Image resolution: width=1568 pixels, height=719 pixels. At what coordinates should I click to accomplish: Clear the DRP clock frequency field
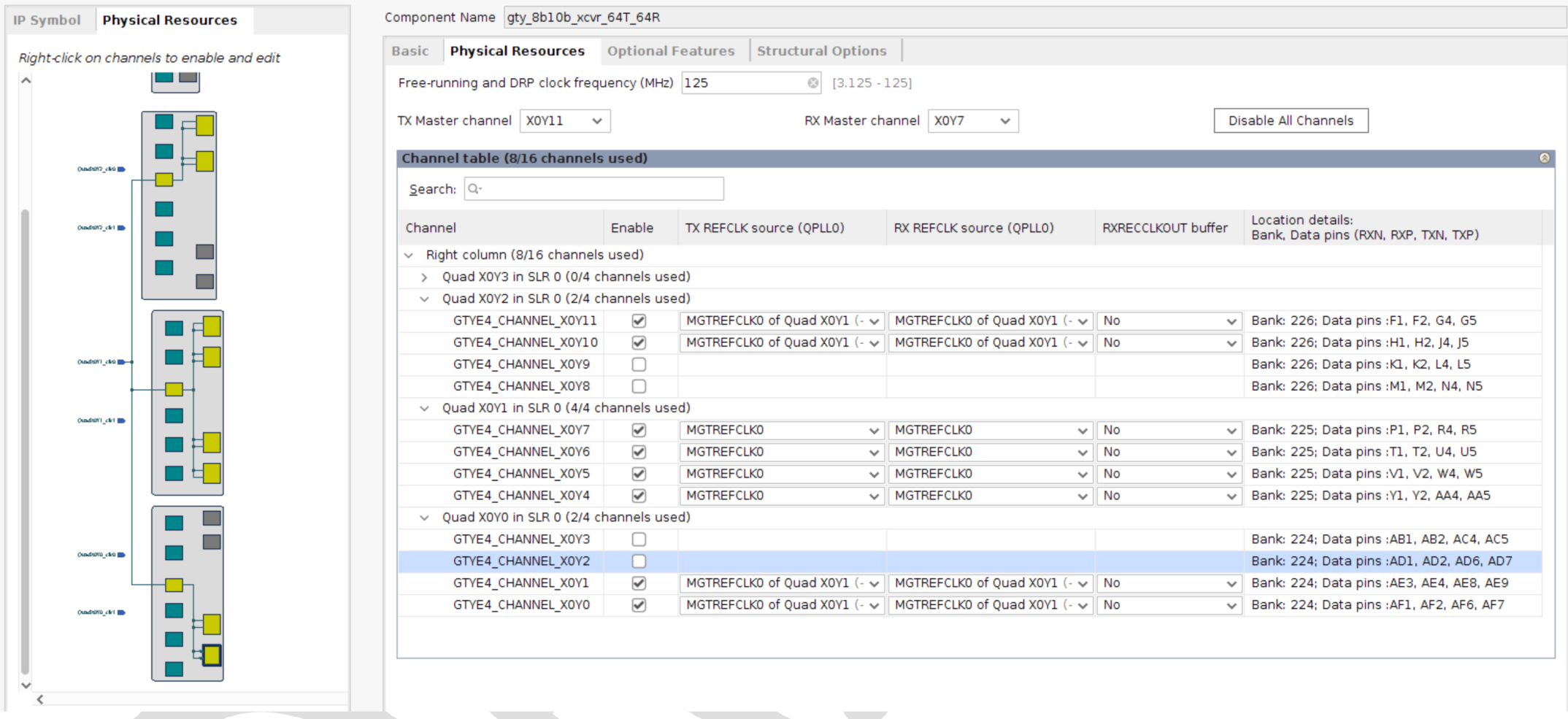(x=812, y=83)
